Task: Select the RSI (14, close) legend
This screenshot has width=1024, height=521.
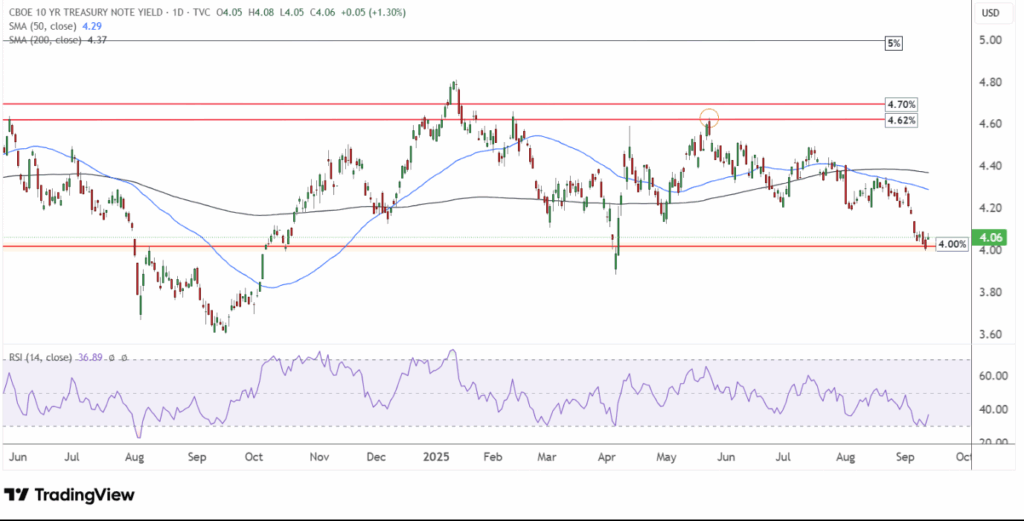Action: click(x=38, y=355)
